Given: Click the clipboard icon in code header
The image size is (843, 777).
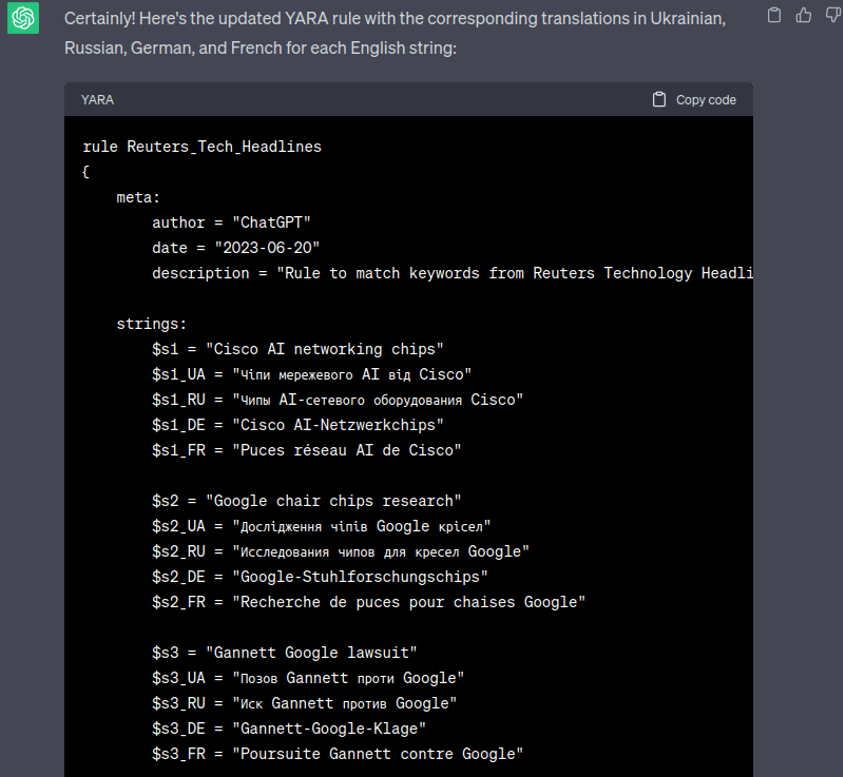Looking at the screenshot, I should pos(659,100).
